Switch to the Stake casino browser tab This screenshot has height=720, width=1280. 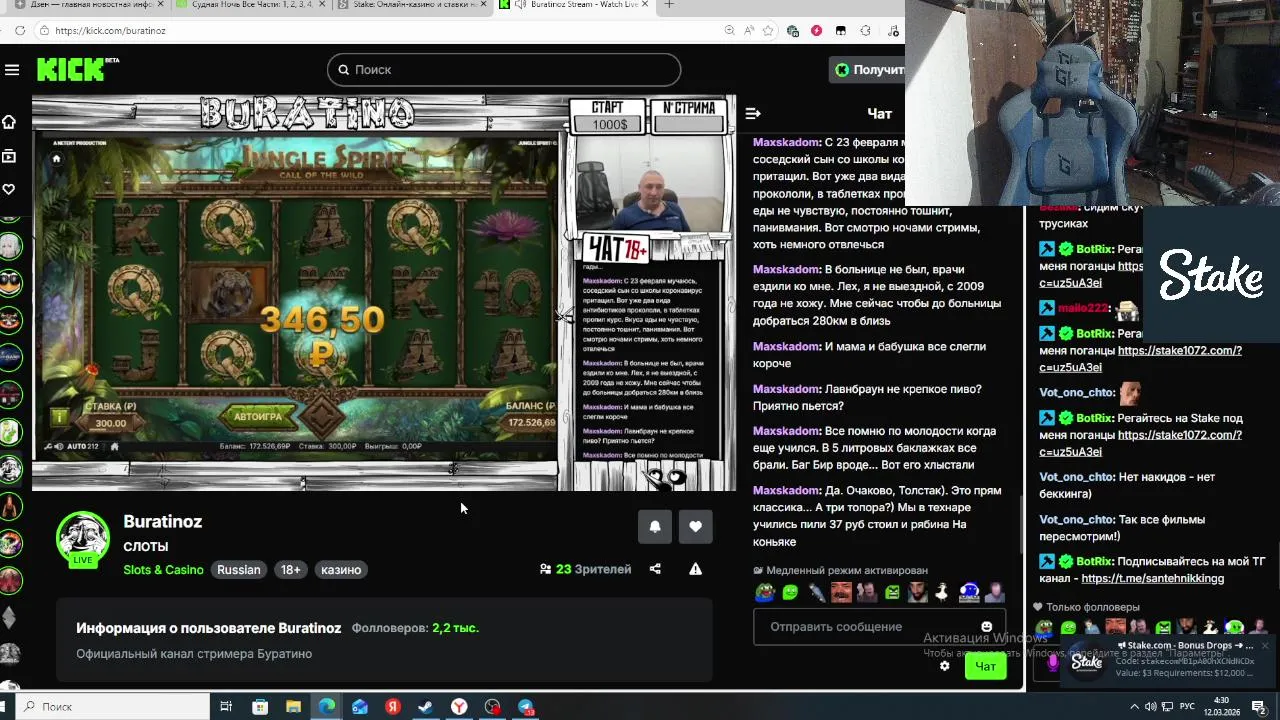(413, 5)
